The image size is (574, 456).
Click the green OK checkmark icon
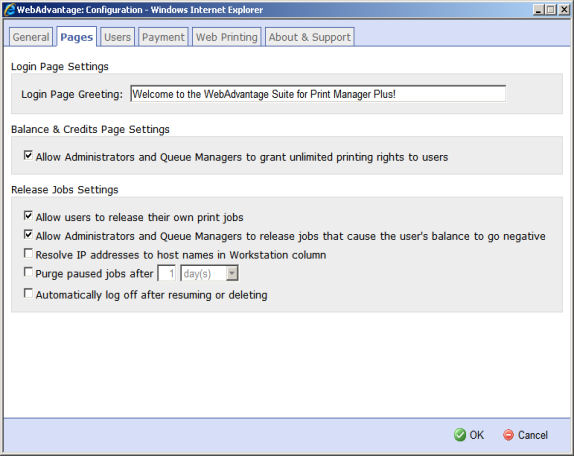(x=460, y=435)
